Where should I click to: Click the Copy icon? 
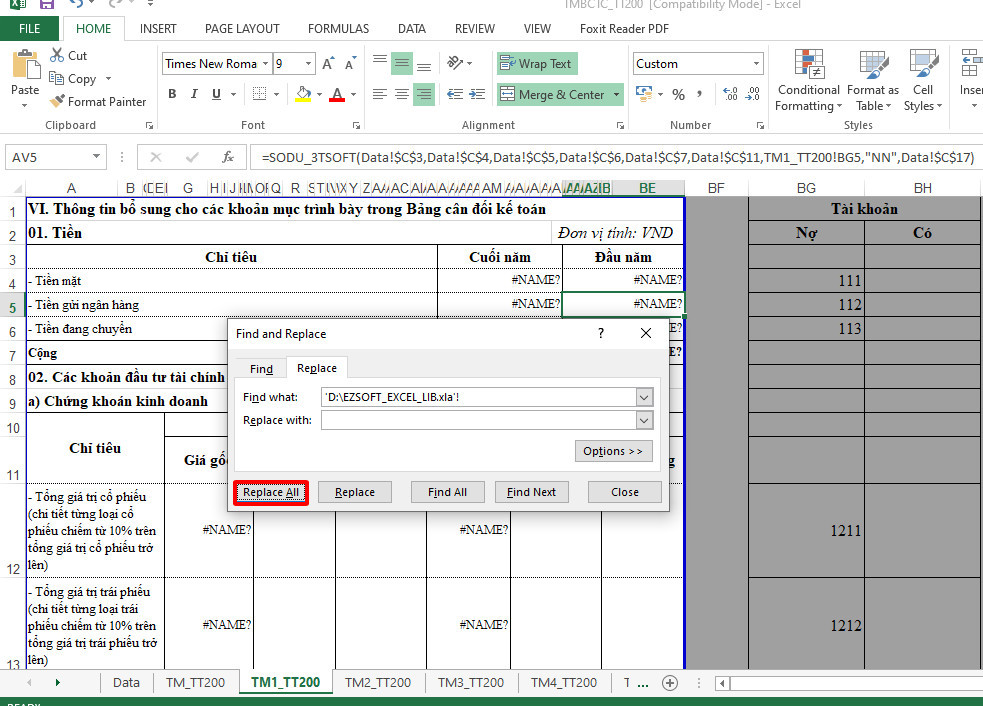(x=56, y=78)
